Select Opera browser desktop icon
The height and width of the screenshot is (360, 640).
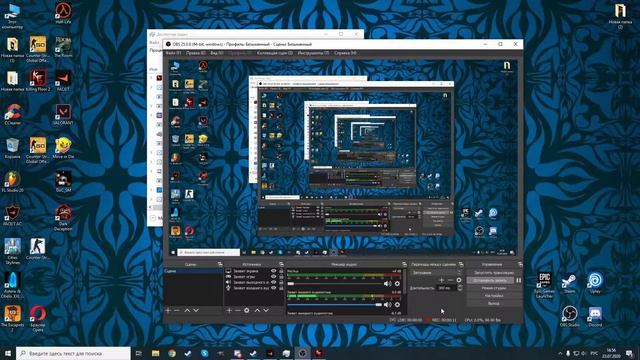pyautogui.click(x=38, y=318)
